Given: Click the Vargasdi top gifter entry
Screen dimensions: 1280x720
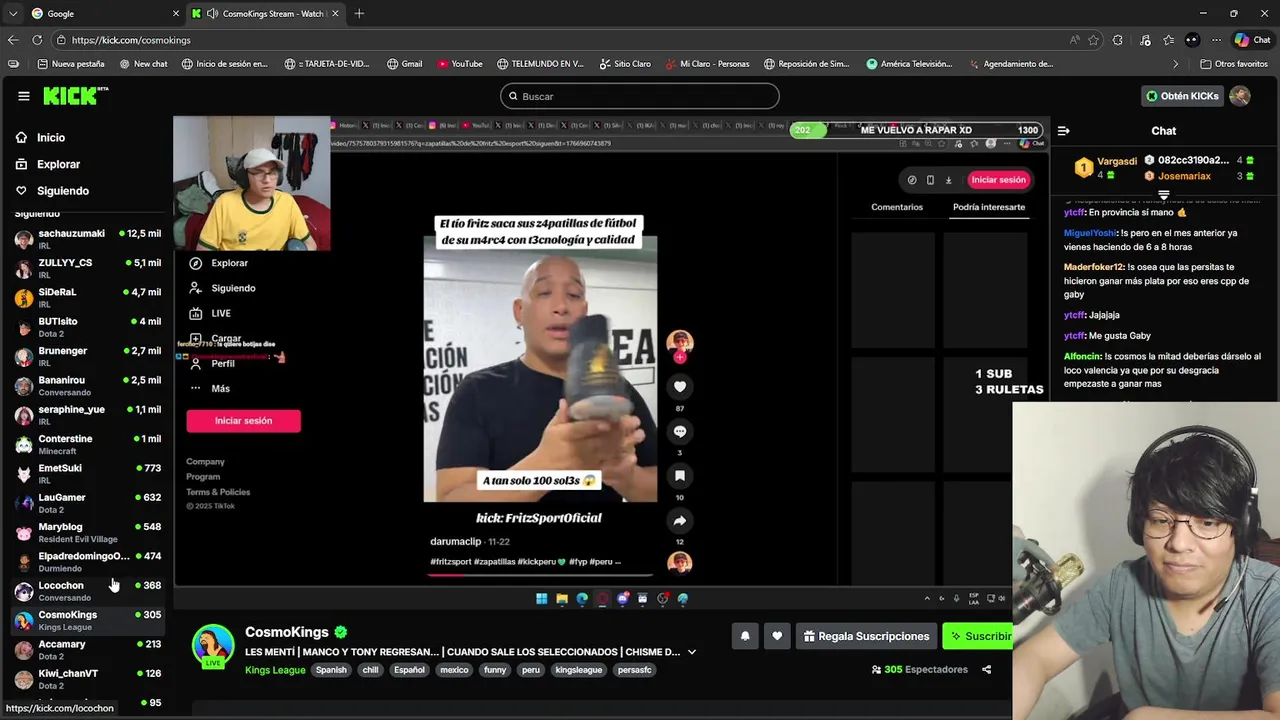Looking at the screenshot, I should point(1106,168).
